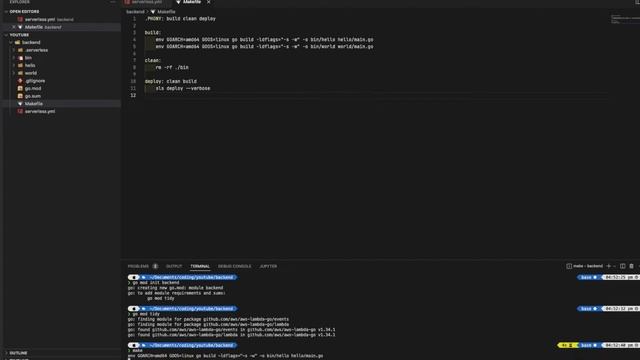Click the world folder icon
Screen dimensions: 640x360
click(20, 73)
